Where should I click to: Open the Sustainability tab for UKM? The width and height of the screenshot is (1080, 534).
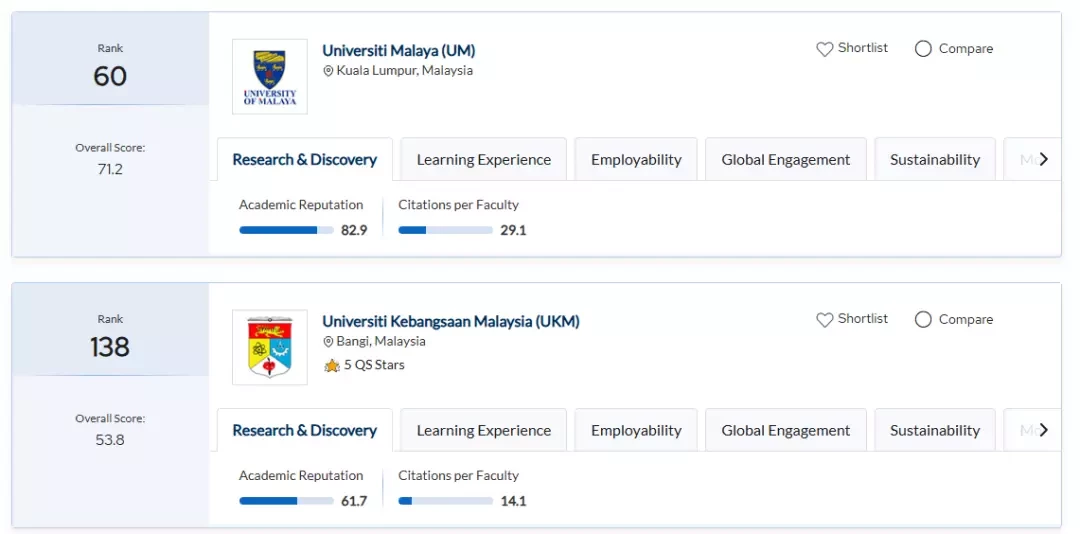[935, 430]
